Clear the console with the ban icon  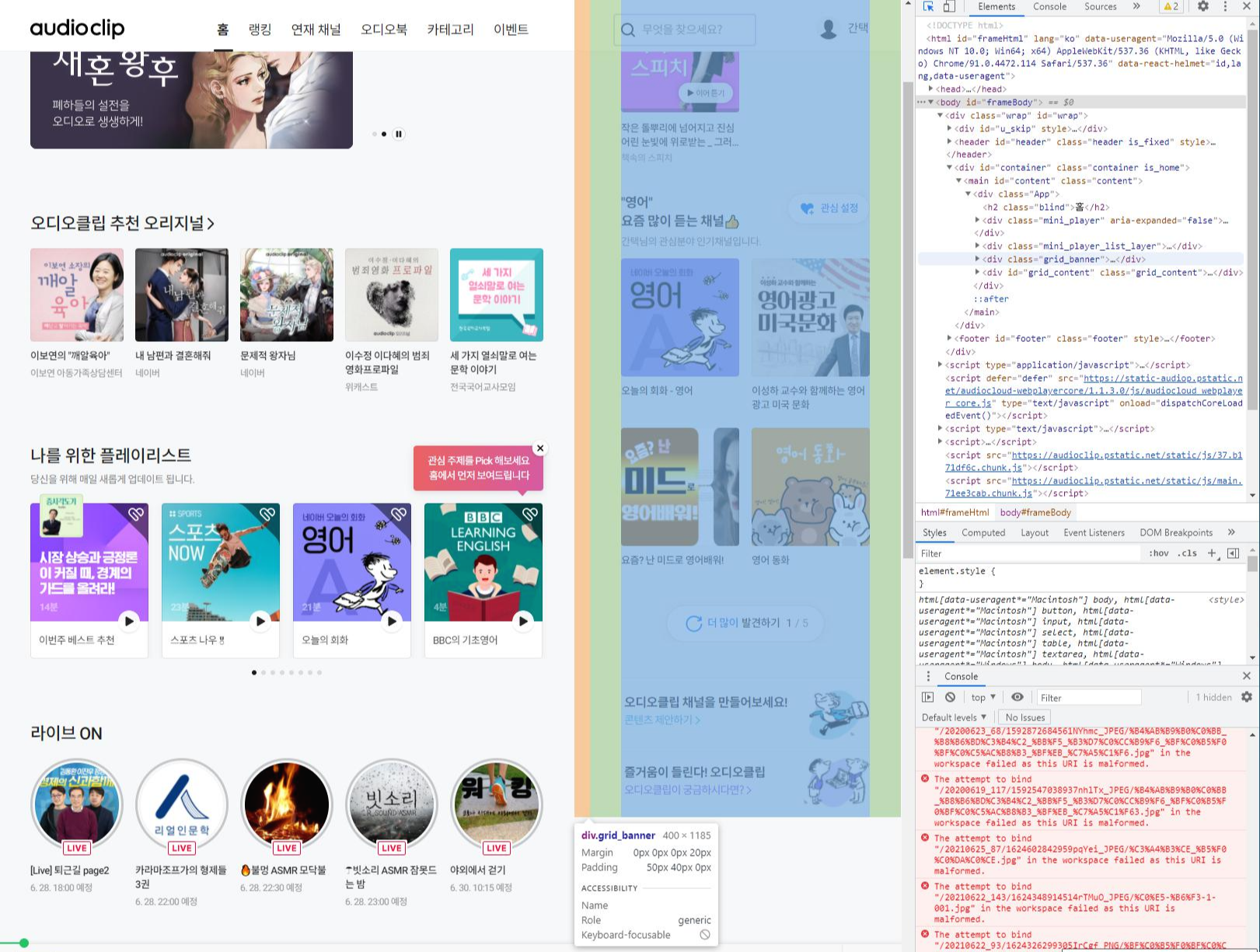click(950, 697)
